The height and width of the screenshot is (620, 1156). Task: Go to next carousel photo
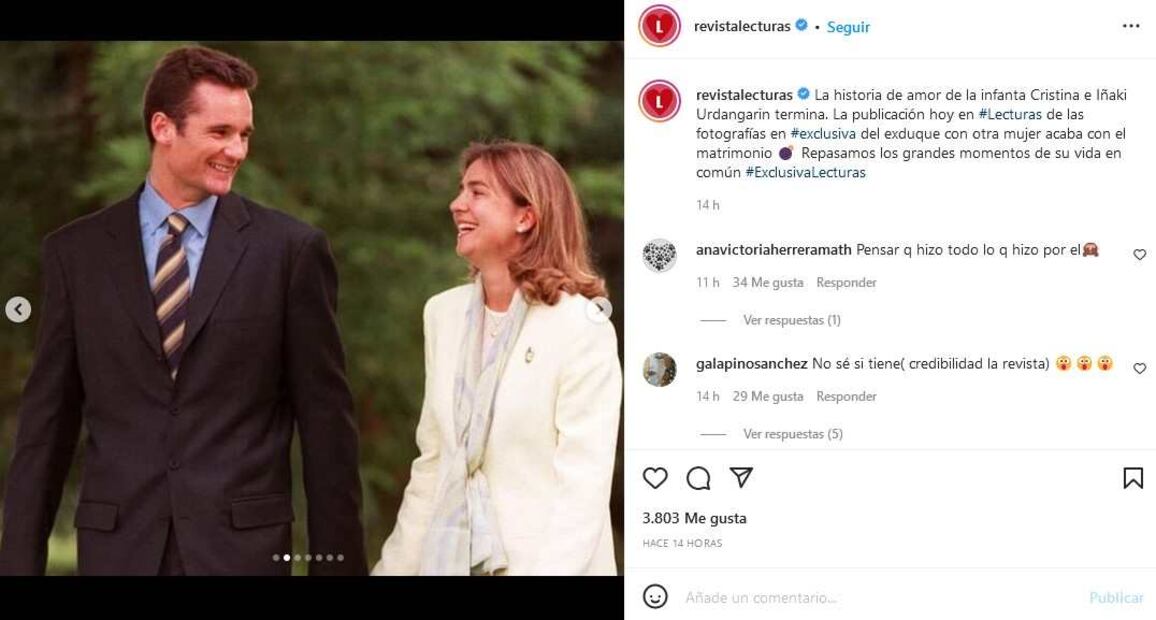tap(599, 310)
